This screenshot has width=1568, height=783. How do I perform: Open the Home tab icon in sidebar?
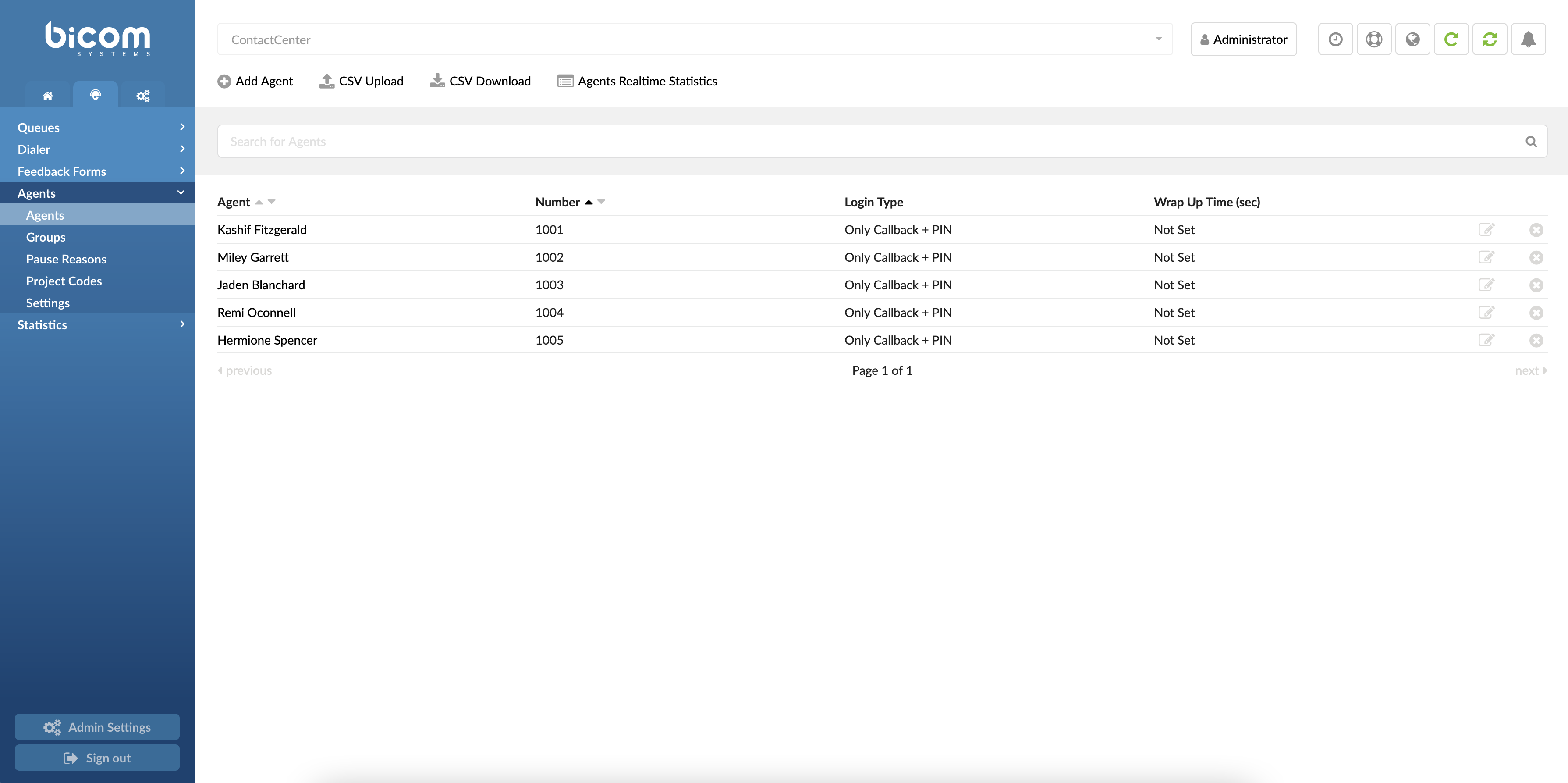(x=47, y=96)
